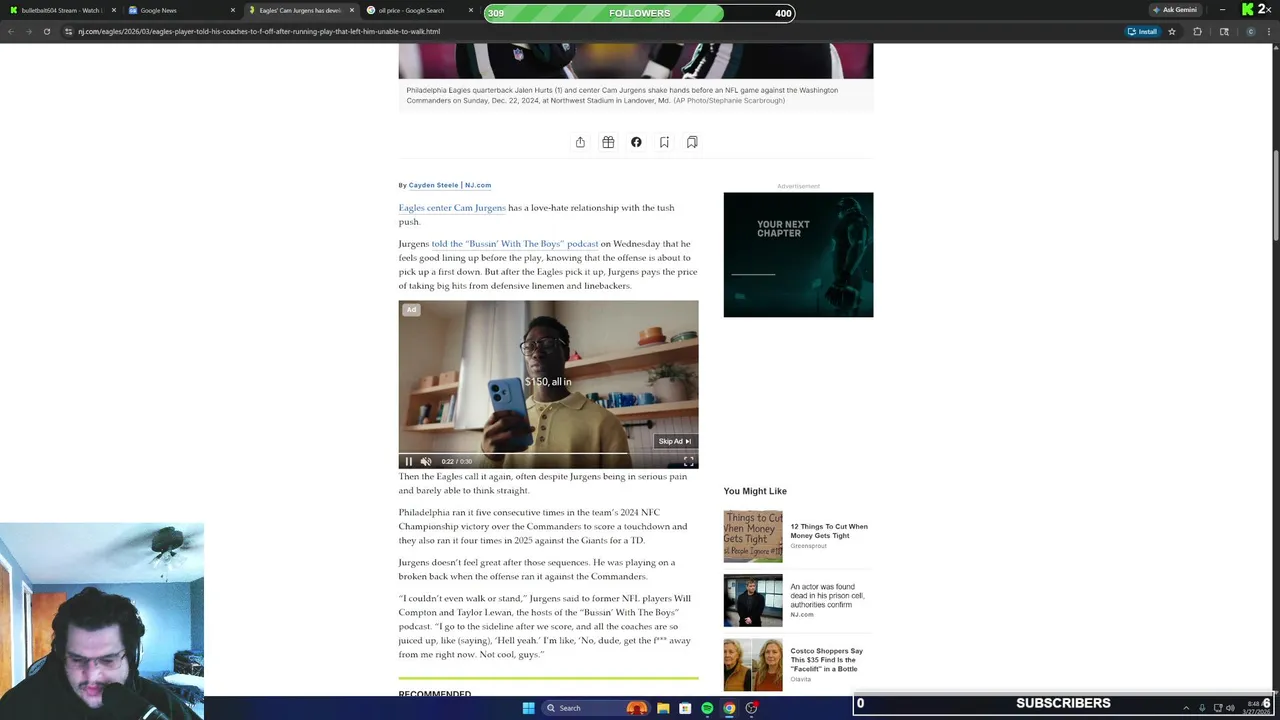Open the Eagles center Cam Jurgens link

(x=452, y=208)
